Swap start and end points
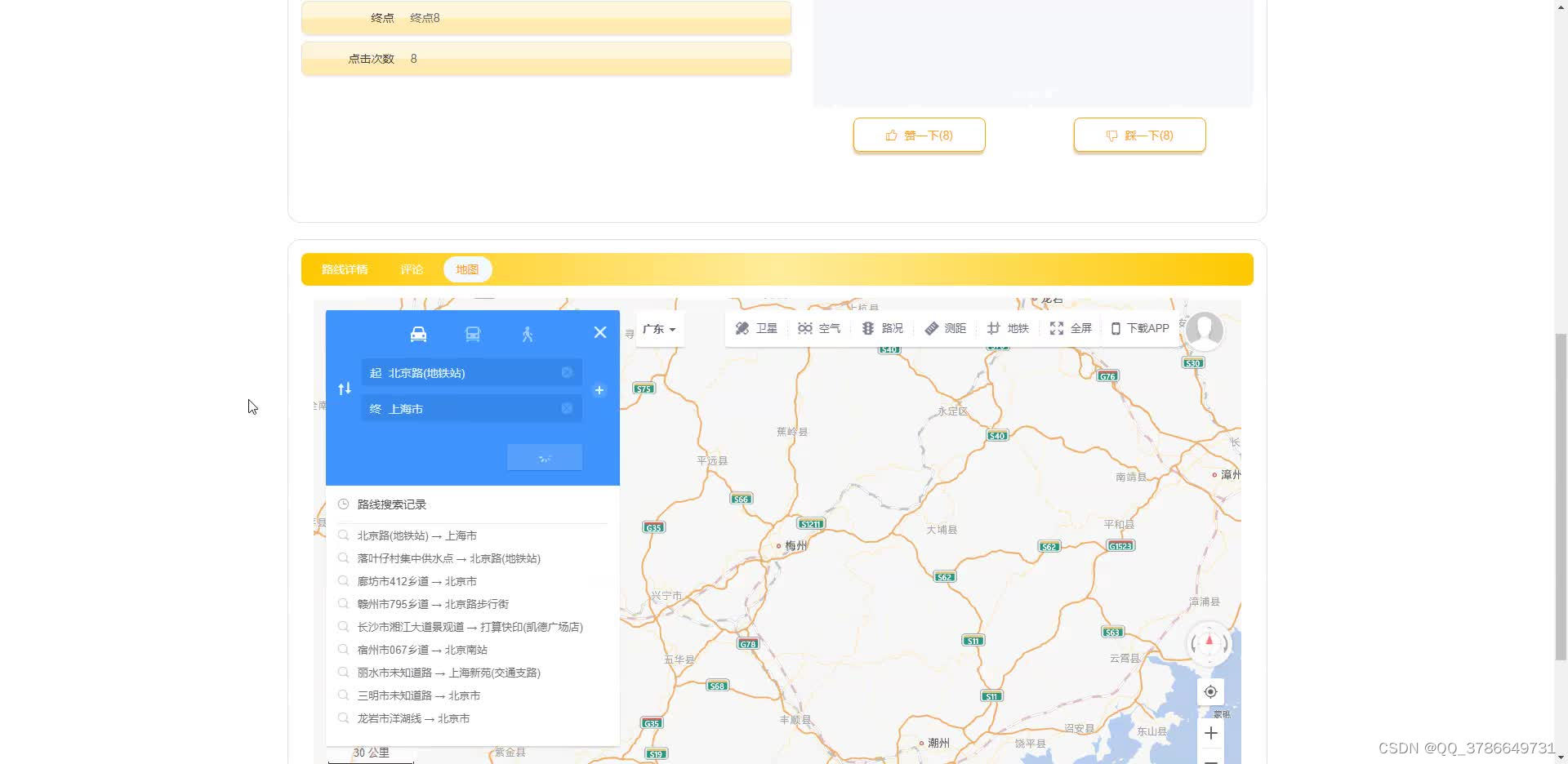Image resolution: width=1568 pixels, height=764 pixels. point(345,389)
